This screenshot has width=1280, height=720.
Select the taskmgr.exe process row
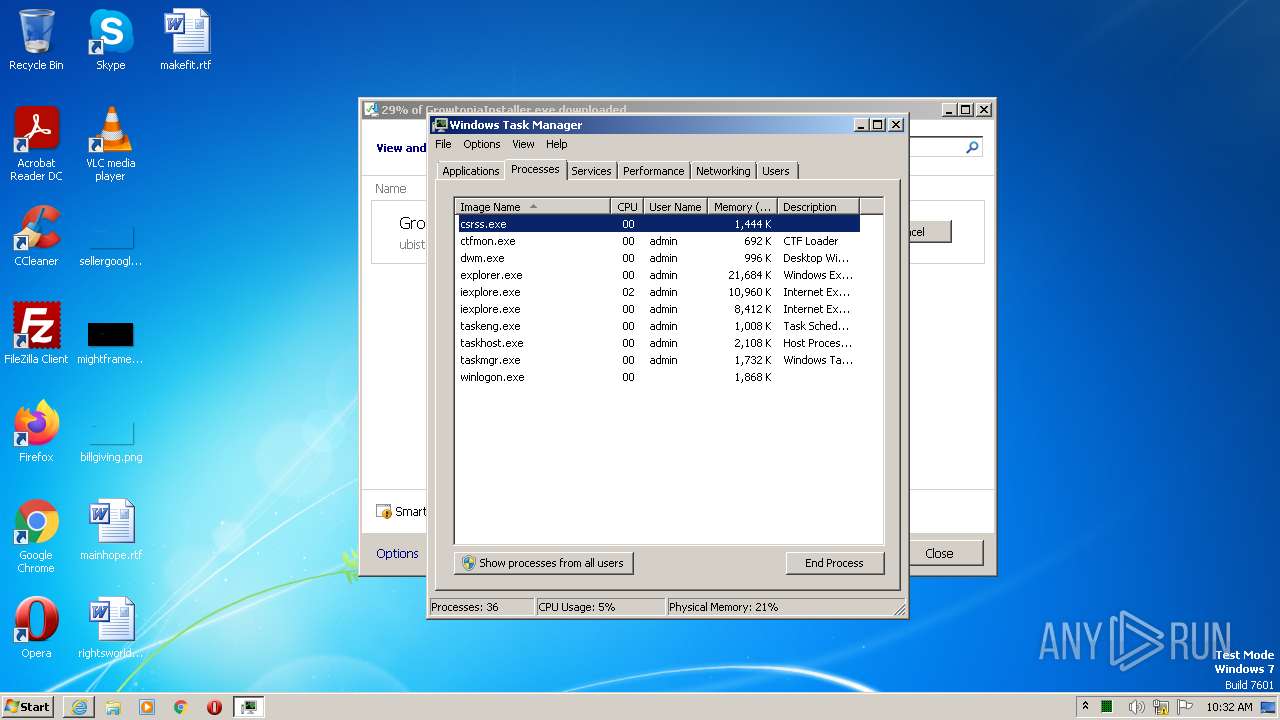point(658,360)
